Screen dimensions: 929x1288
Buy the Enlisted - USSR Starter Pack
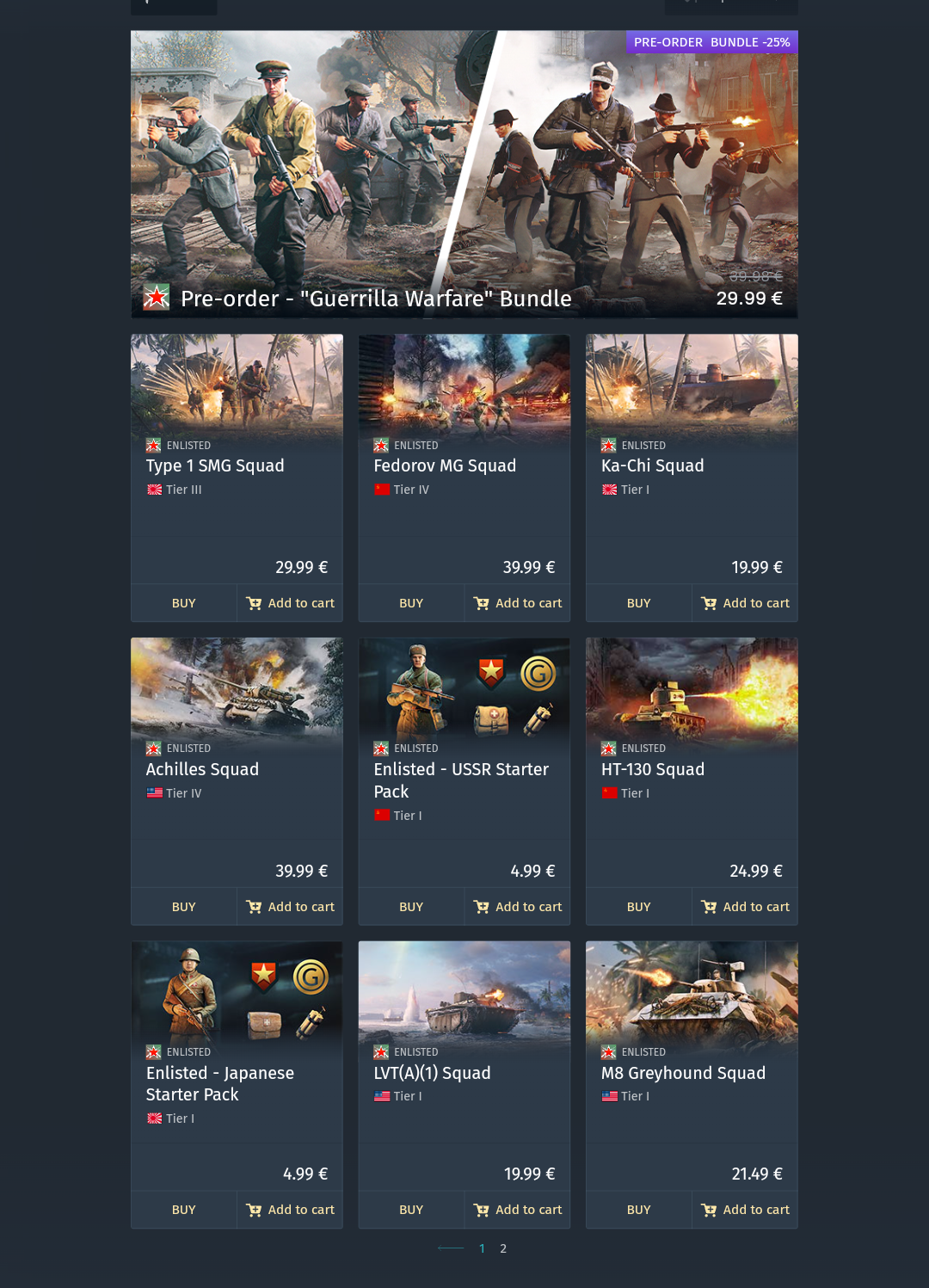click(x=411, y=907)
